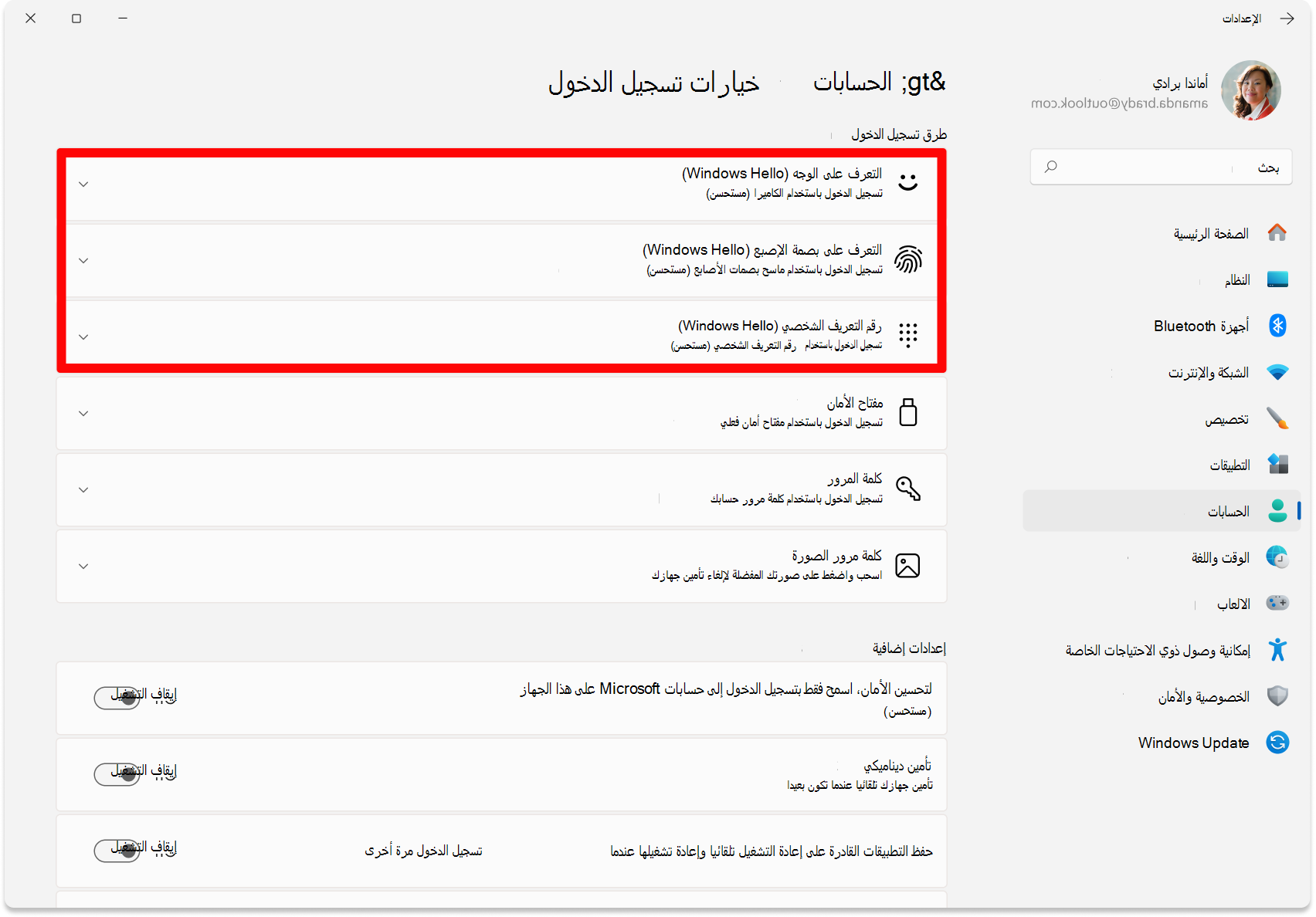Open أجهزة Bluetooth settings category
Viewport: 1316px width, 917px height.
[x=1162, y=326]
